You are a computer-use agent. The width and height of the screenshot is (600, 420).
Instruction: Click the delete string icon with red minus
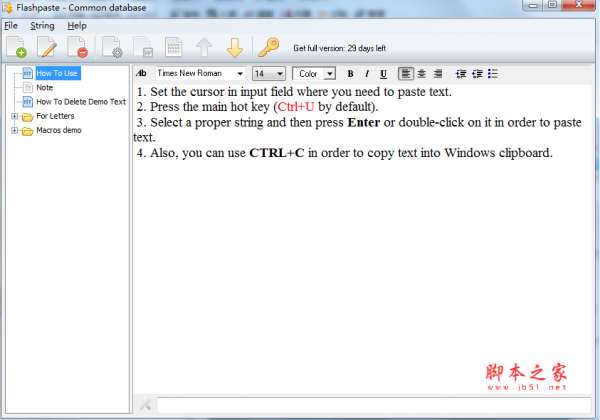77,47
